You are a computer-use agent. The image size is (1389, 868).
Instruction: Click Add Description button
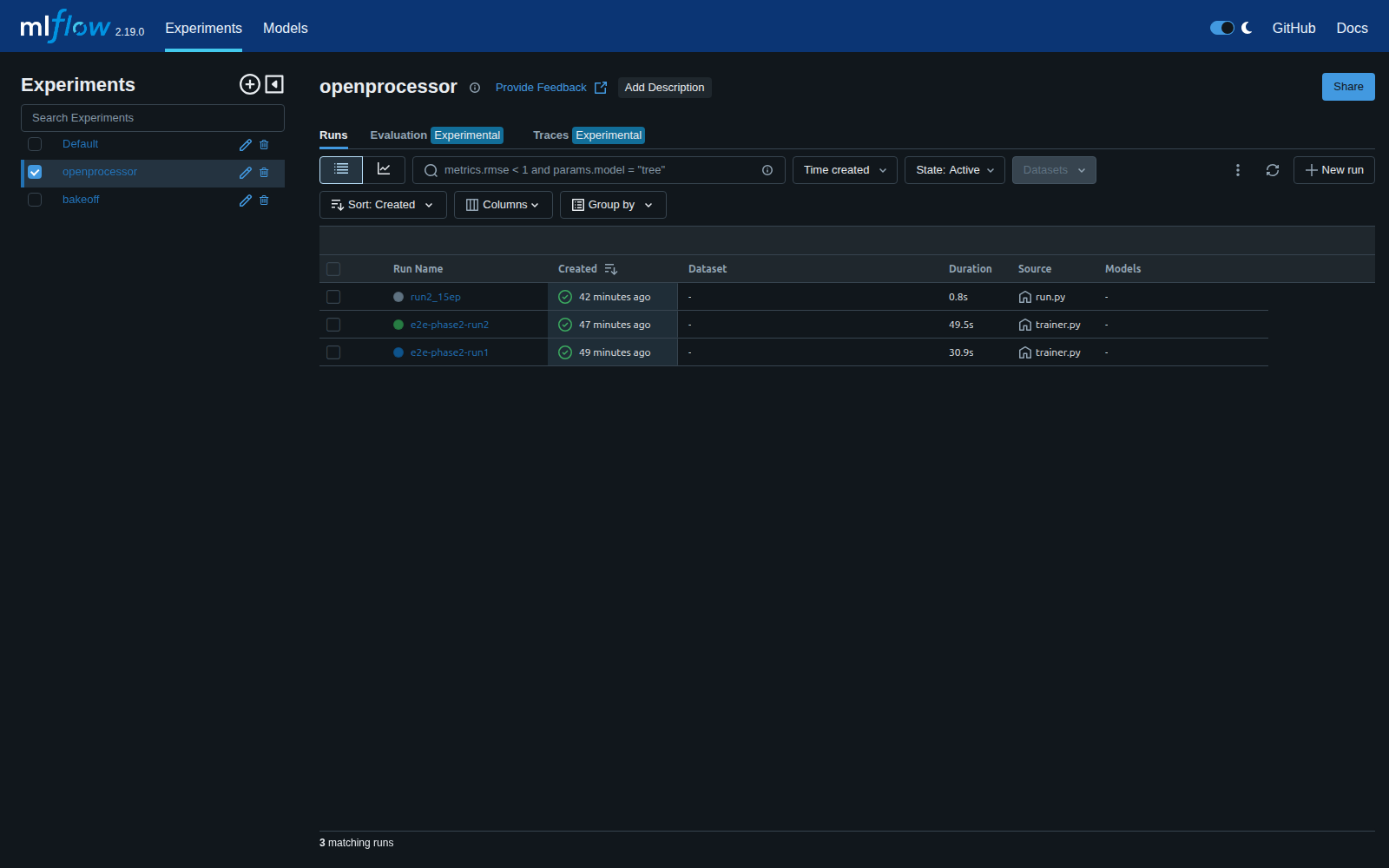coord(665,88)
